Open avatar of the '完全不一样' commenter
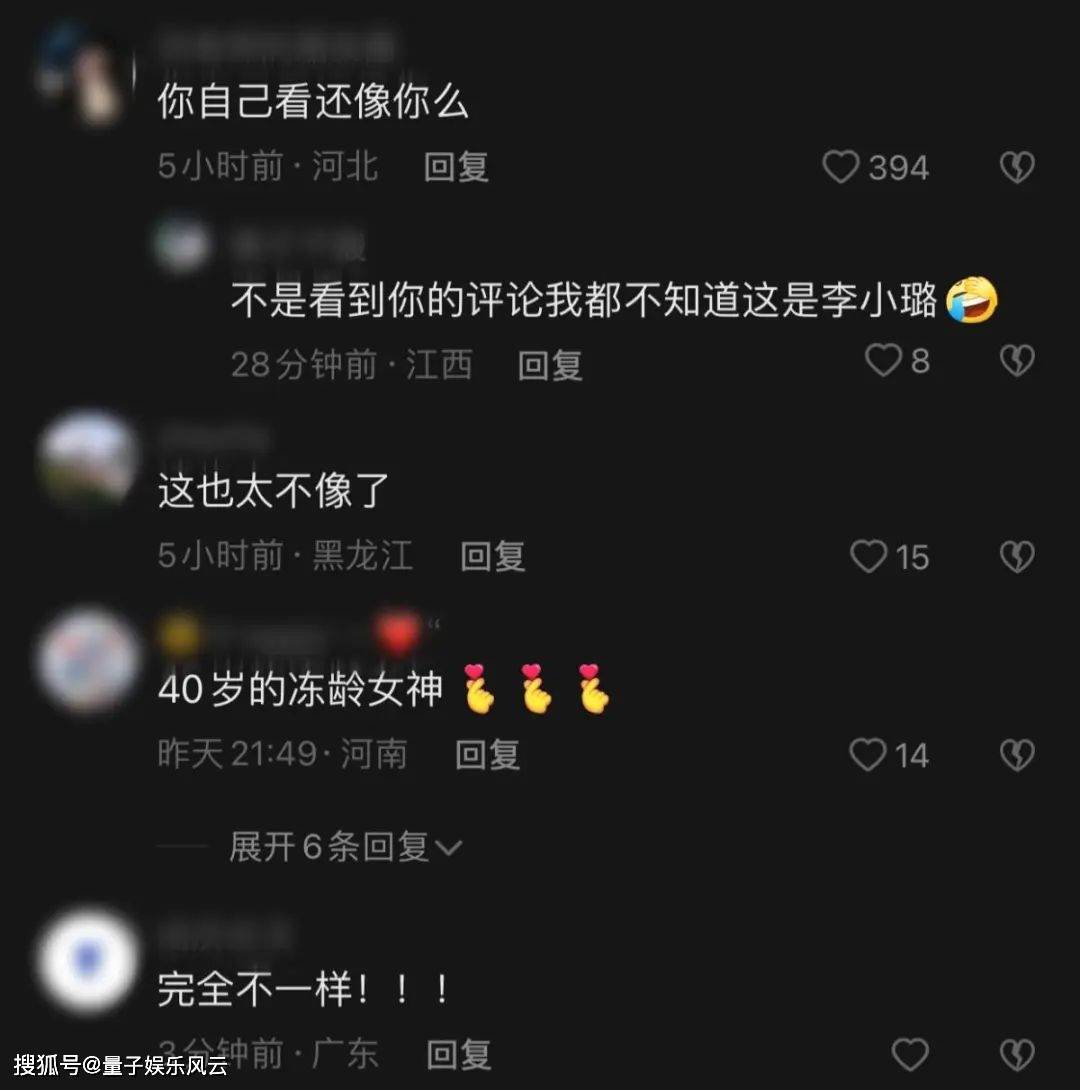 click(x=88, y=959)
